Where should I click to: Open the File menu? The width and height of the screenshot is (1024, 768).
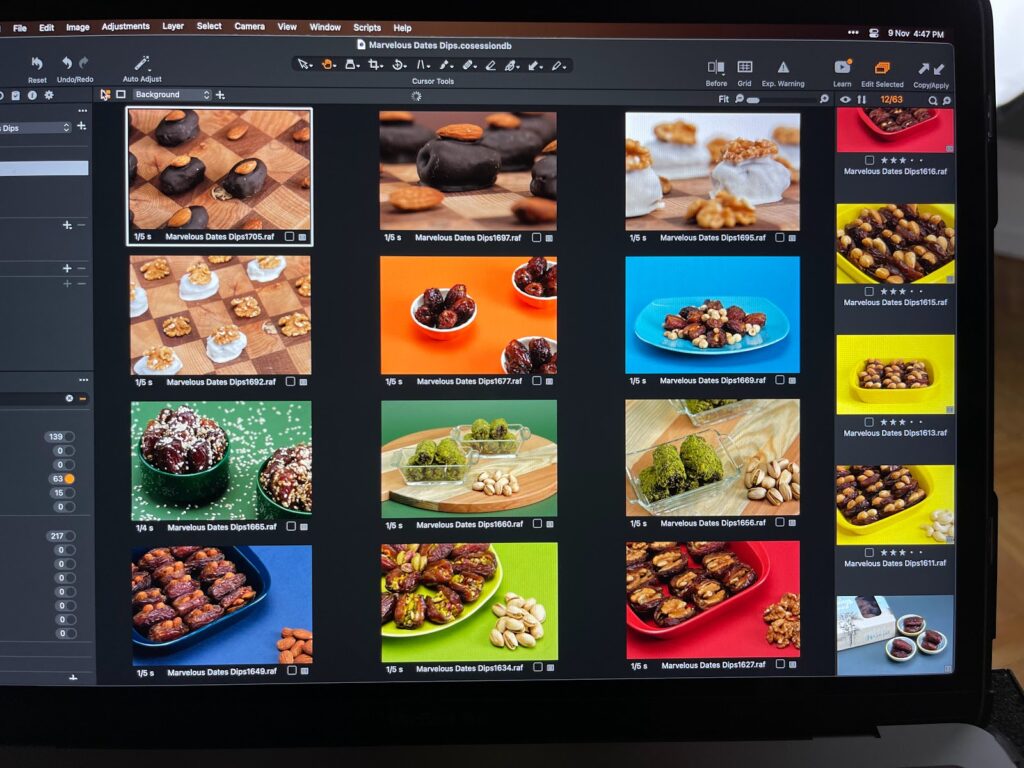20,28
